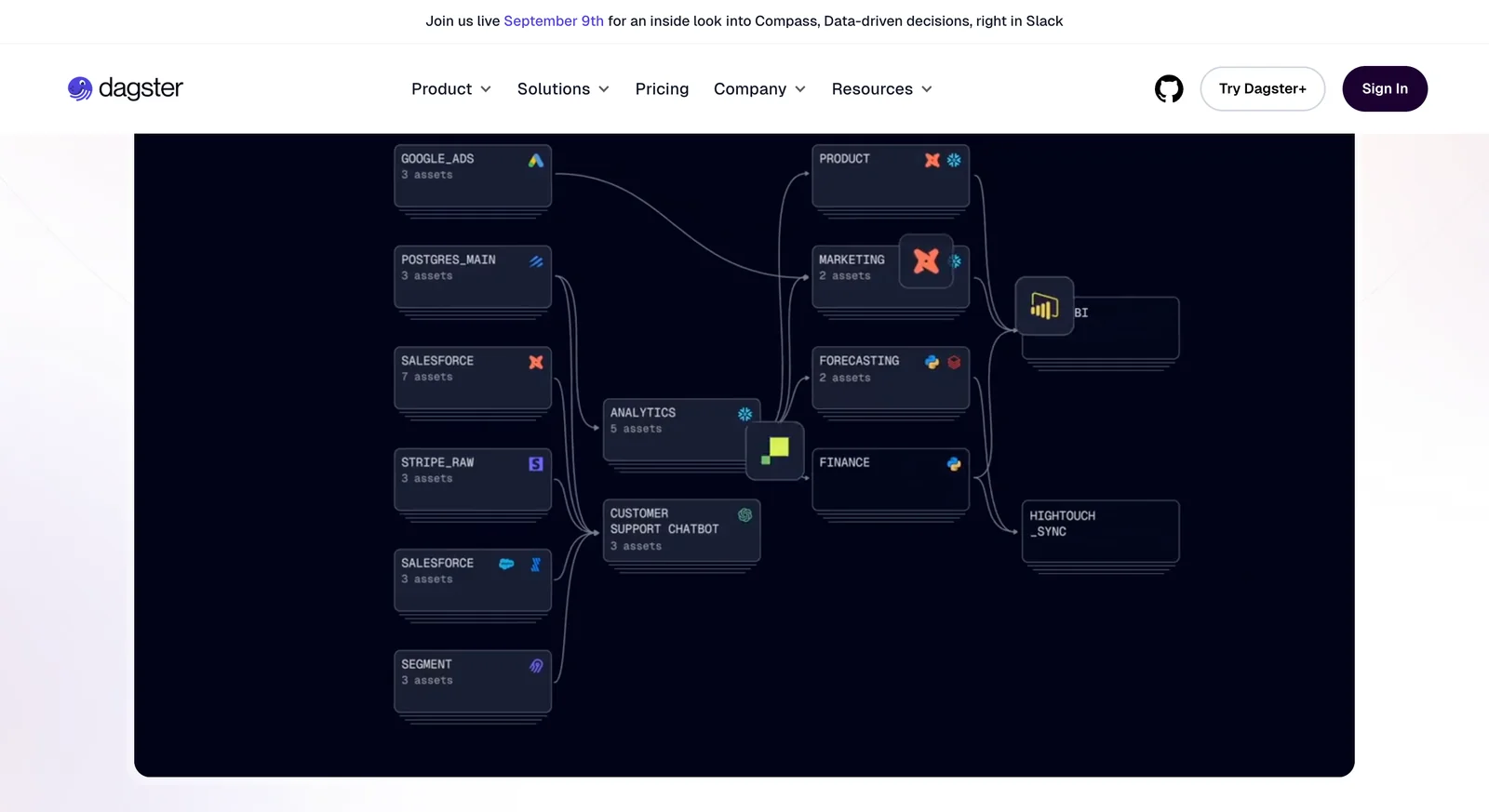This screenshot has height=812, width=1489.
Task: Click the red X icon on SALESFORCE 7 assets card
Action: click(536, 362)
